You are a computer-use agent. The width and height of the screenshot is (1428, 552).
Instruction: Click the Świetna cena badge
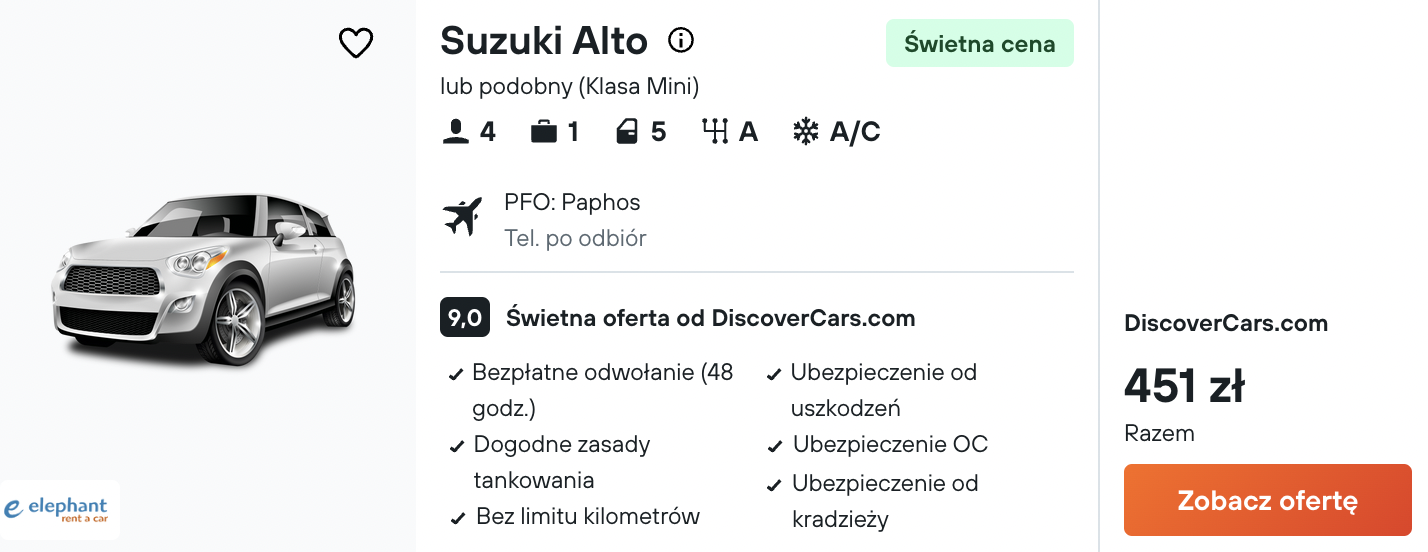[979, 43]
